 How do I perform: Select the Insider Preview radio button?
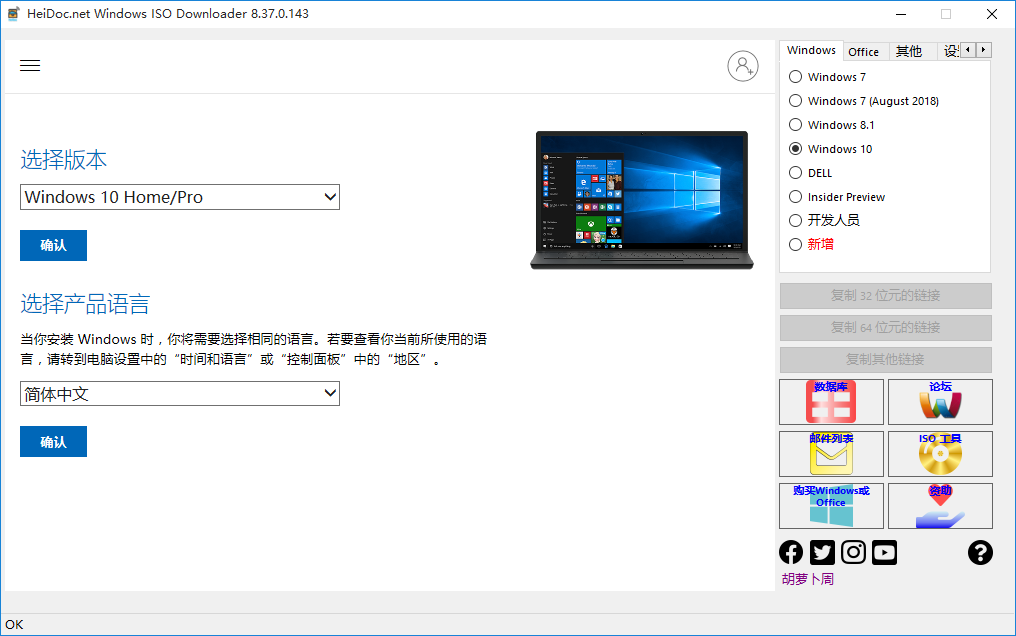(x=837, y=197)
